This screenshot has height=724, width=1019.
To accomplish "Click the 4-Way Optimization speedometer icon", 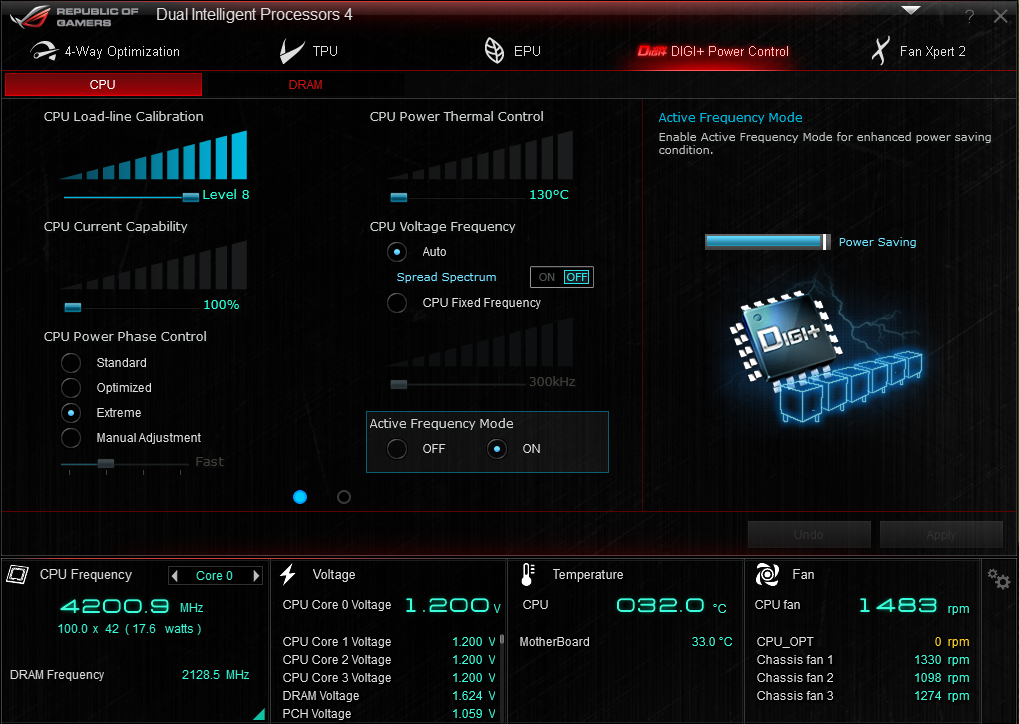I will [44, 51].
